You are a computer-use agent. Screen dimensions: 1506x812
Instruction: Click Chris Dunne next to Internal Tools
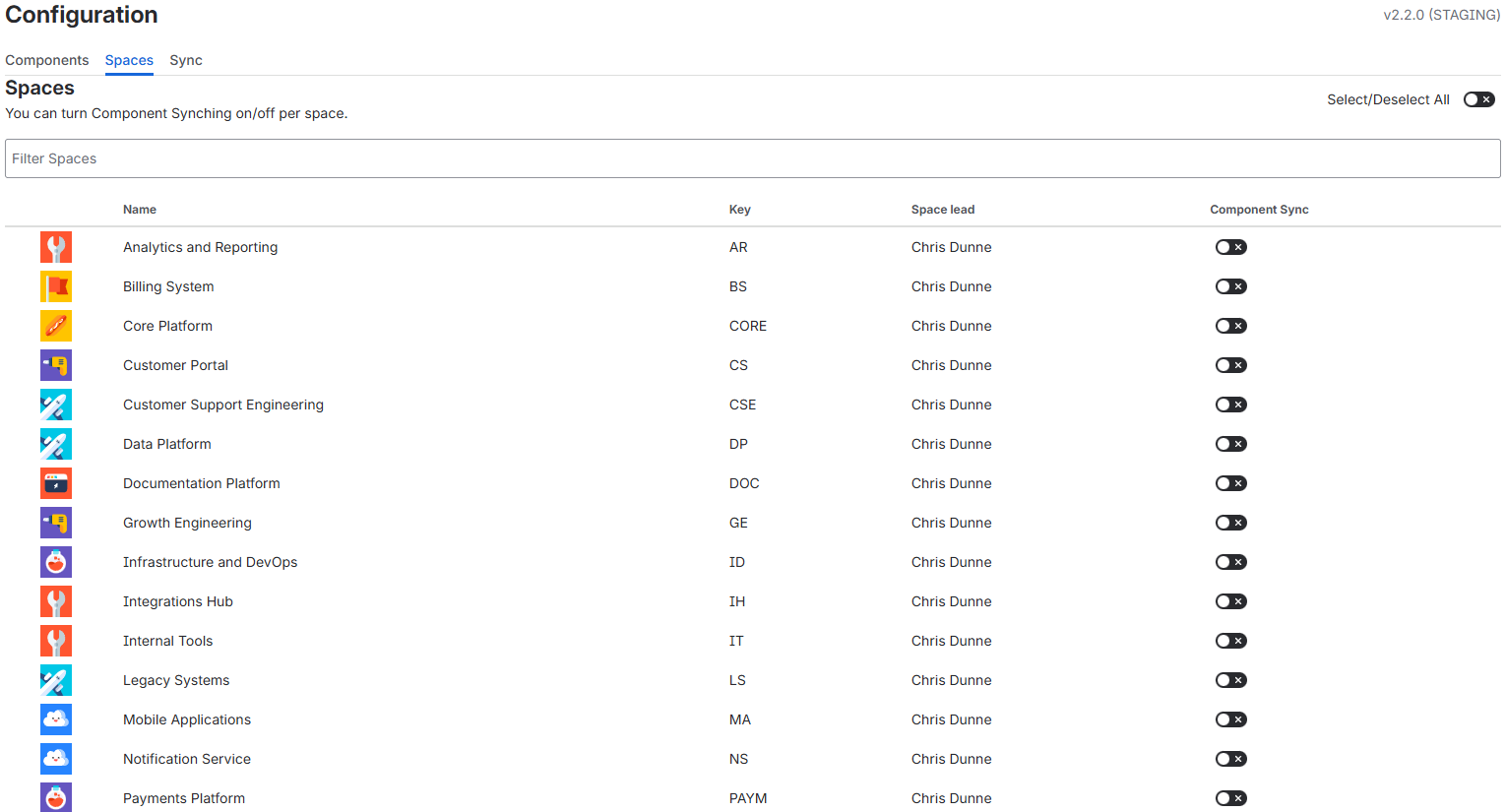pyautogui.click(x=951, y=641)
